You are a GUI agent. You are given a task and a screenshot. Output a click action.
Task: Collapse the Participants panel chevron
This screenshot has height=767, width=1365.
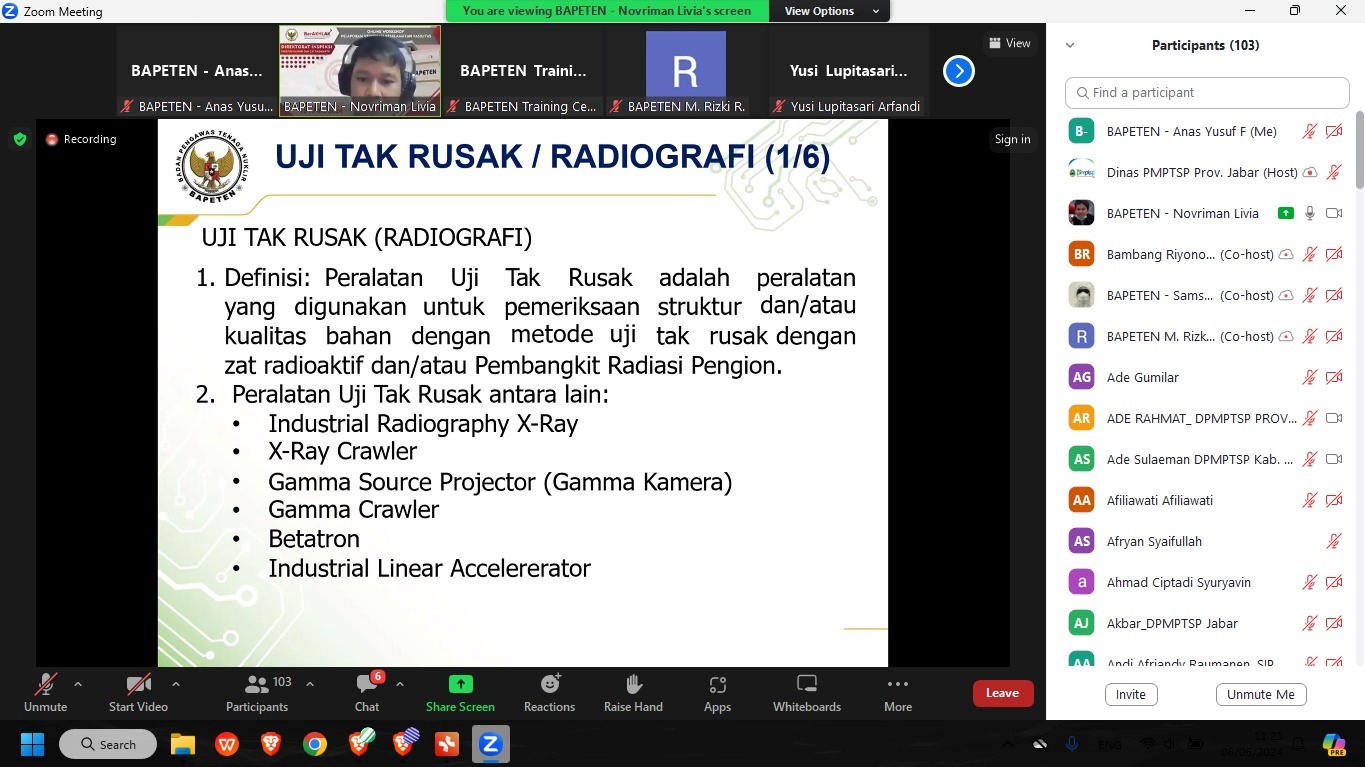pyautogui.click(x=1070, y=45)
